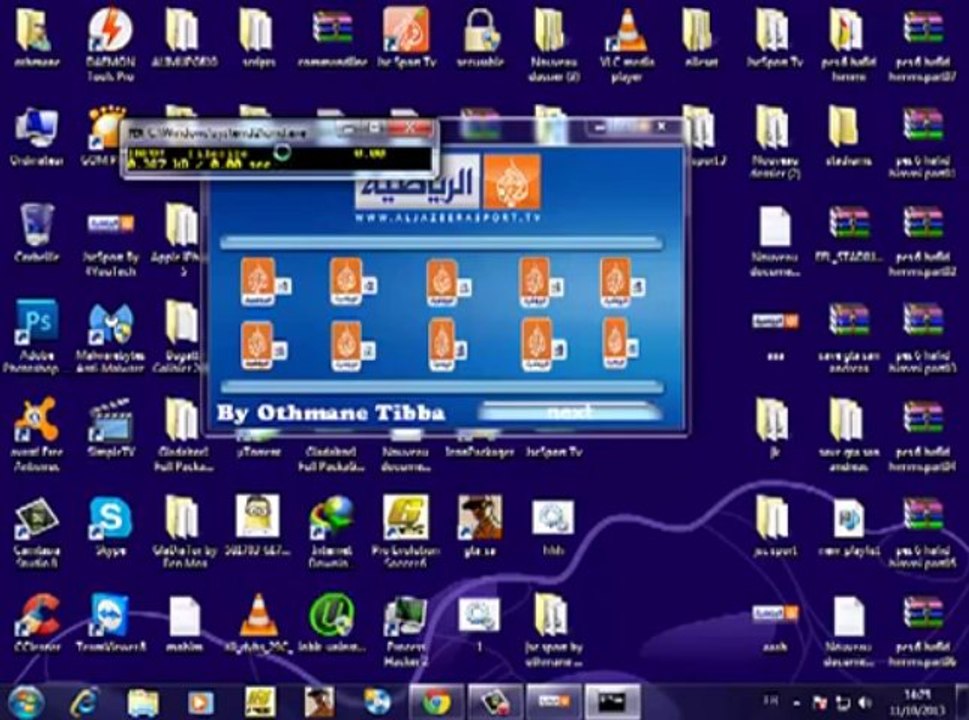This screenshot has width=969, height=720.
Task: Select the jsc sport folder on desktop
Action: 774,527
